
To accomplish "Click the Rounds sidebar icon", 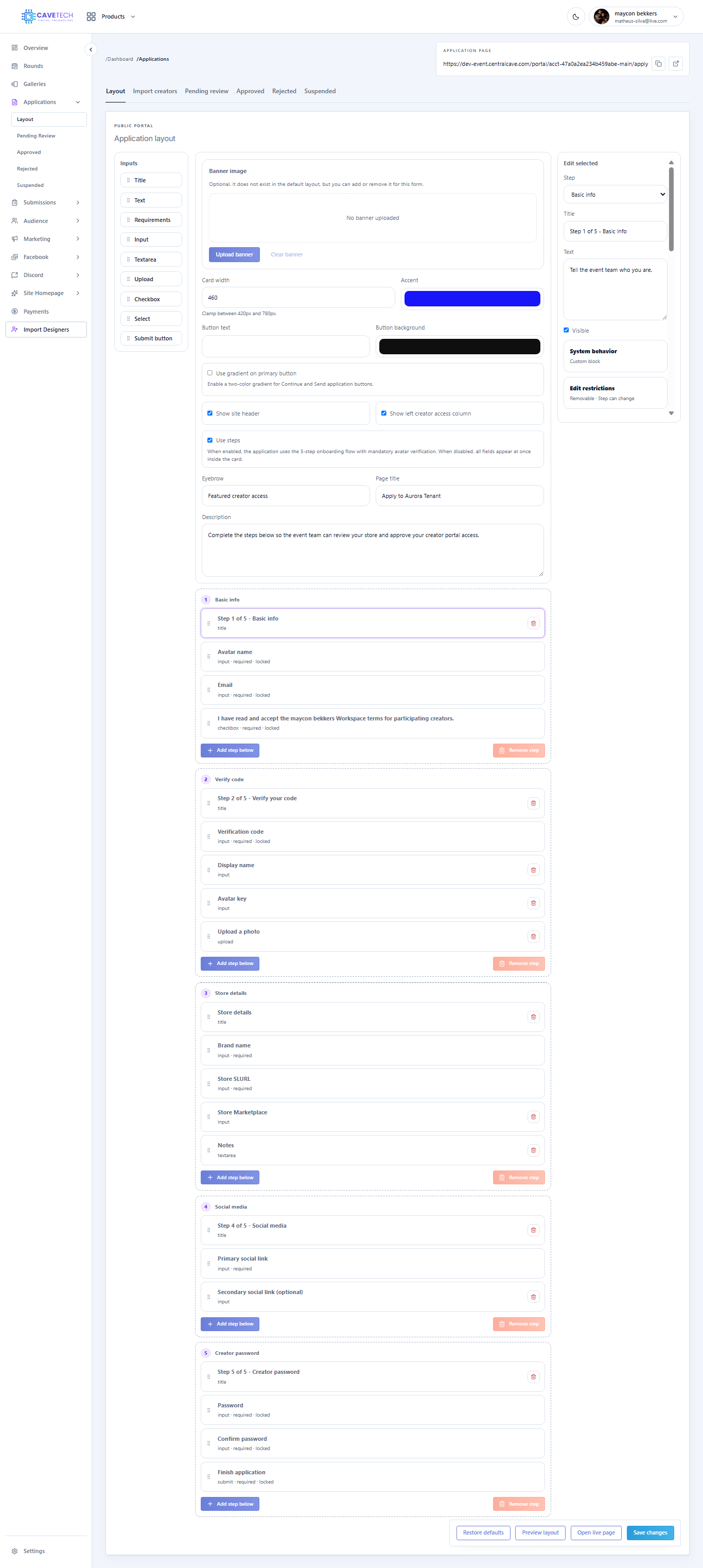I will click(14, 66).
